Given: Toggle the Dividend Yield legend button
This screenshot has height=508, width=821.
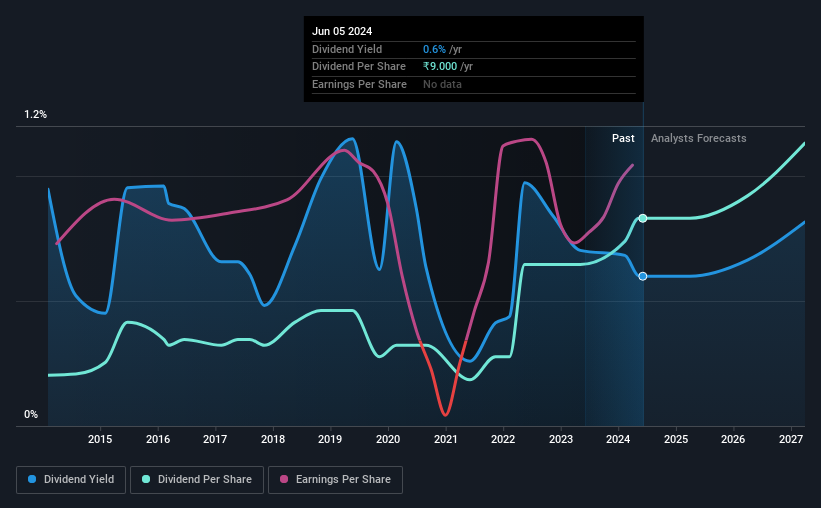Looking at the screenshot, I should [71, 480].
